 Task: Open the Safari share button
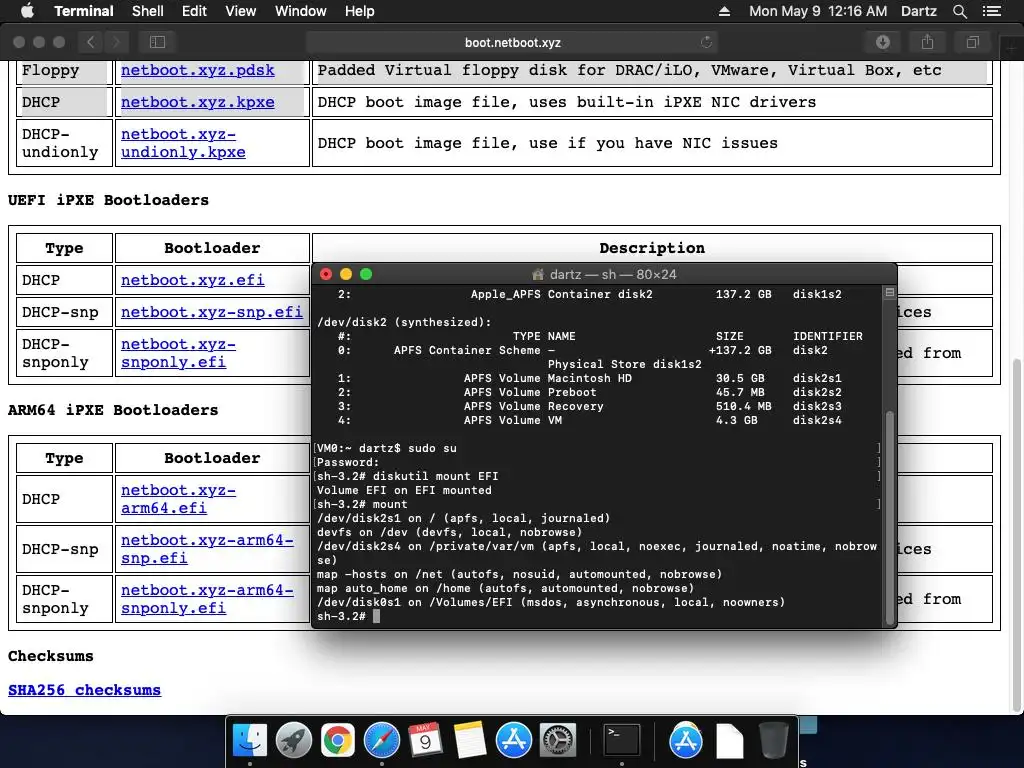[927, 42]
